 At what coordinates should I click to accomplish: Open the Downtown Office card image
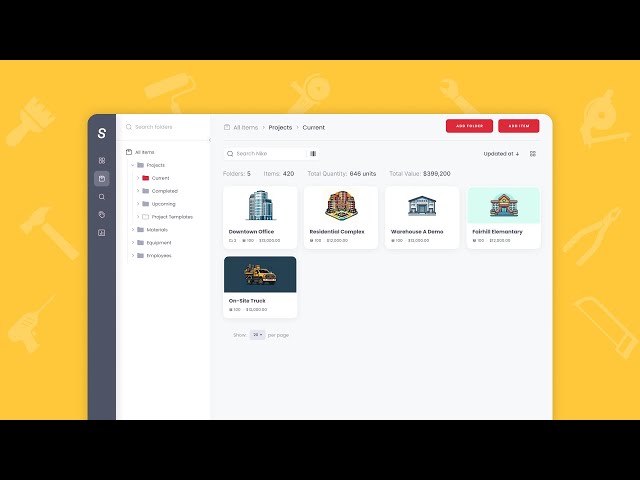(260, 205)
